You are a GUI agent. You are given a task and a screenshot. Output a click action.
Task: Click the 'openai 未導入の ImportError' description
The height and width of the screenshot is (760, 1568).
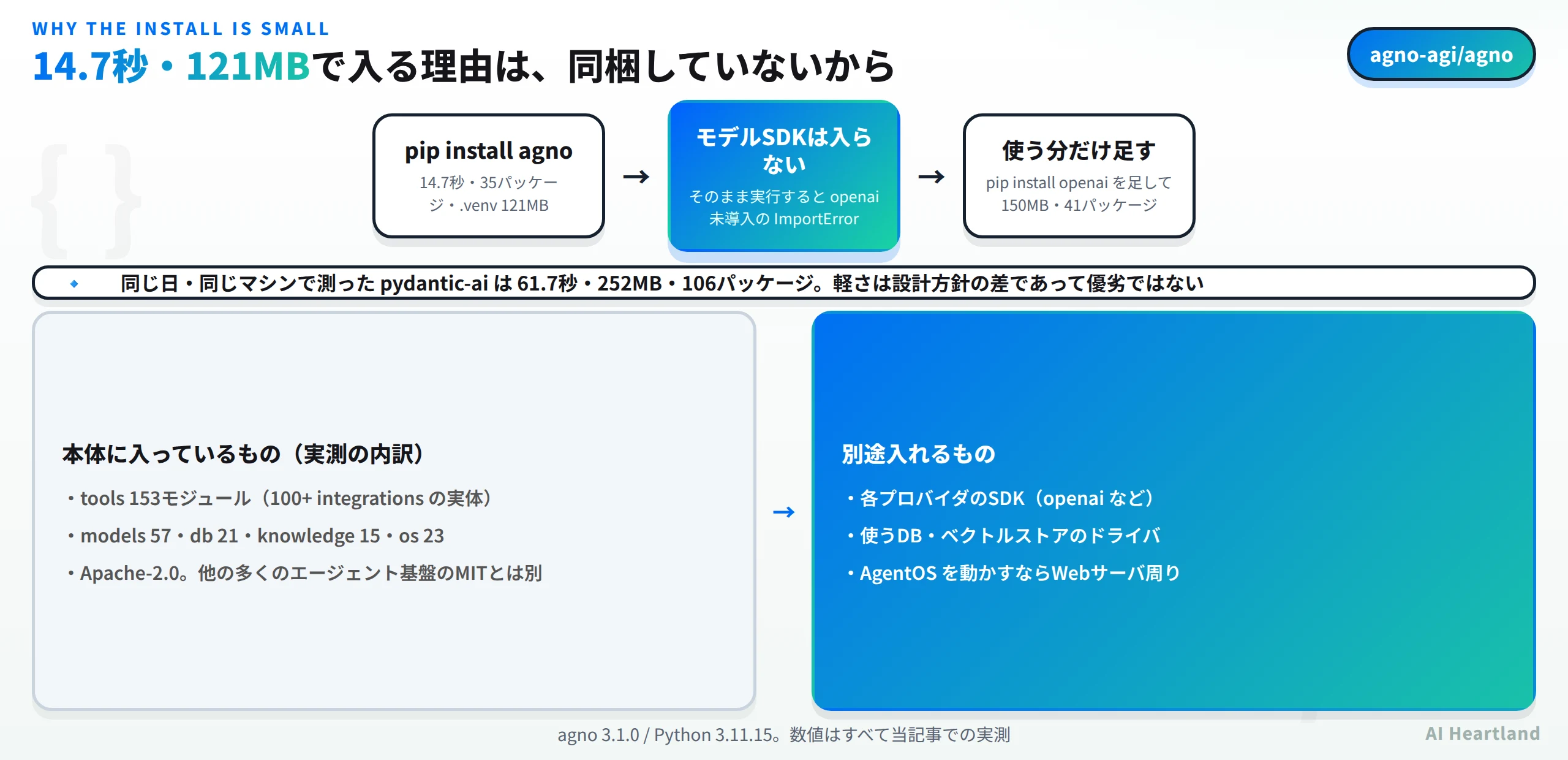tap(783, 207)
